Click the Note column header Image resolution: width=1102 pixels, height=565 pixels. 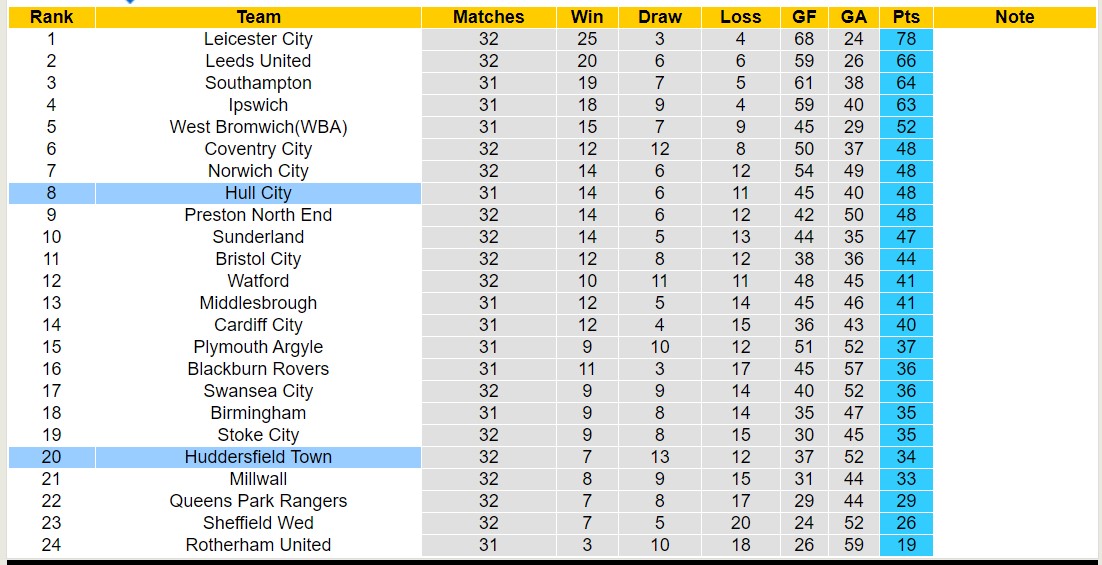coord(1015,17)
